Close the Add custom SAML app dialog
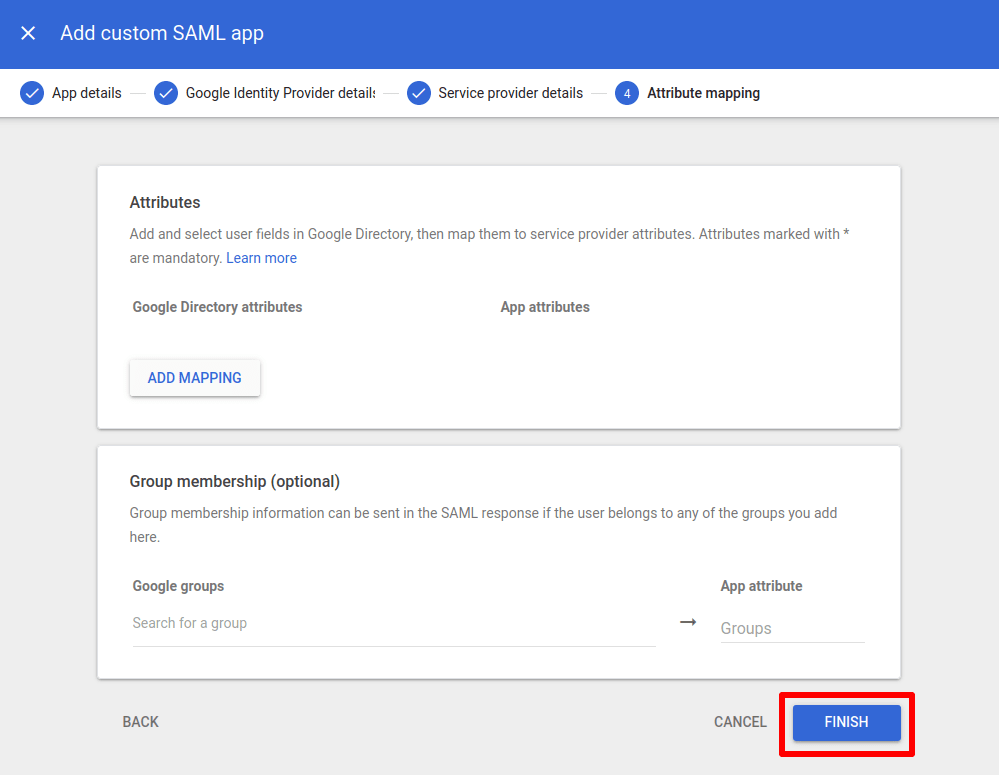The height and width of the screenshot is (775, 999). pyautogui.click(x=28, y=33)
